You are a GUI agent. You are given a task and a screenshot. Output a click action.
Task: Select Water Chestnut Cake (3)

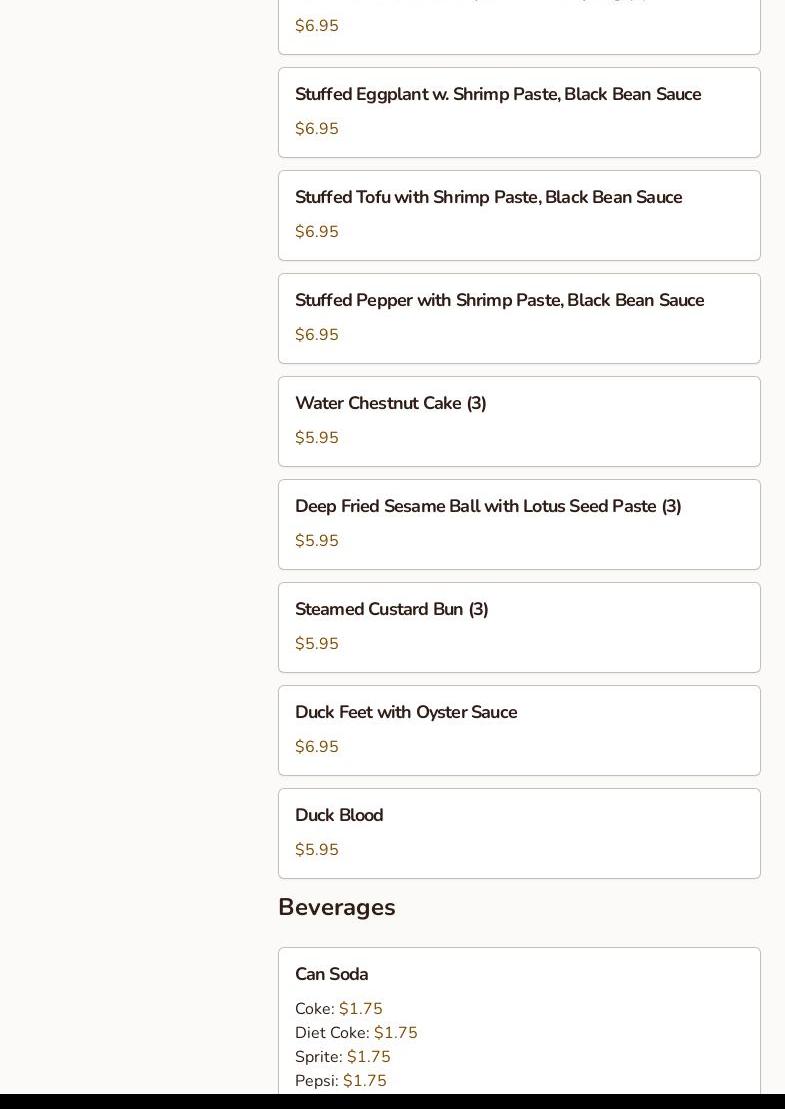coord(519,422)
